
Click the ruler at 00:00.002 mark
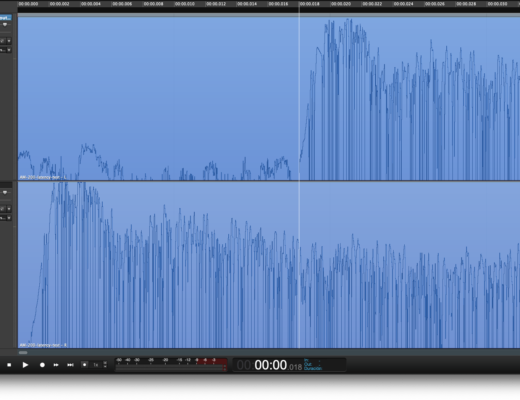[59, 4]
